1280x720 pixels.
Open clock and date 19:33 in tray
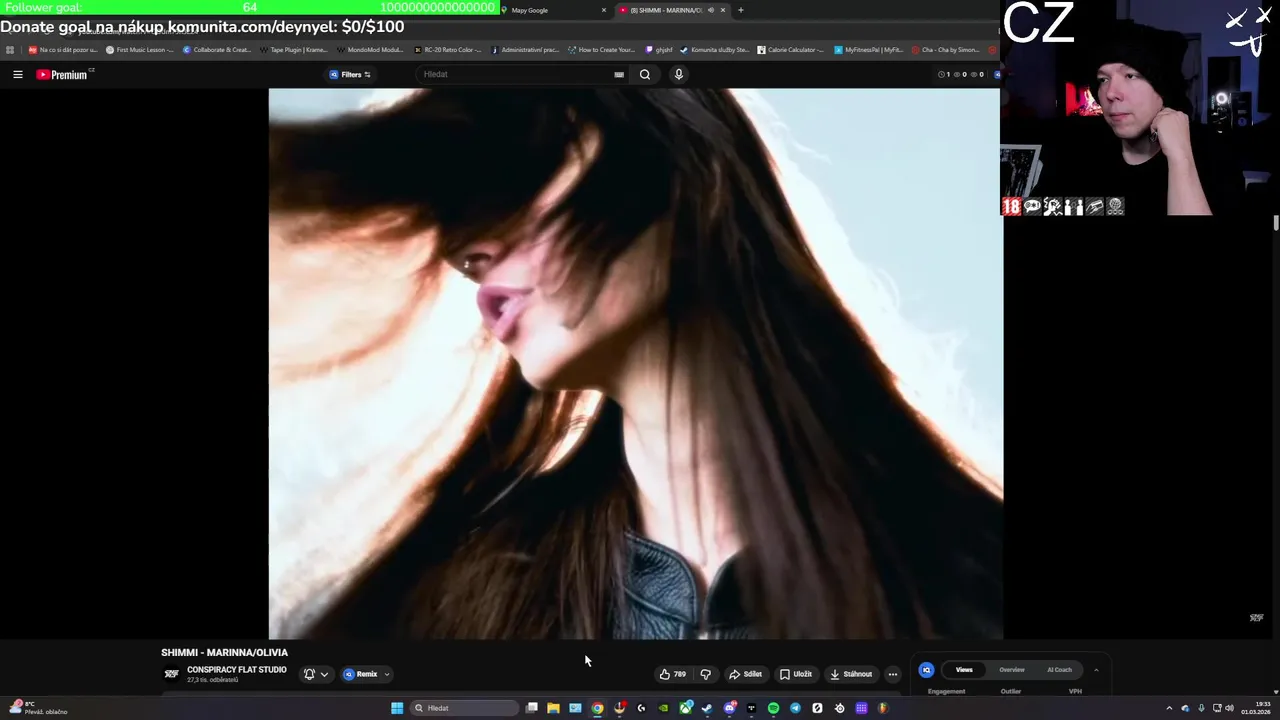click(1256, 708)
